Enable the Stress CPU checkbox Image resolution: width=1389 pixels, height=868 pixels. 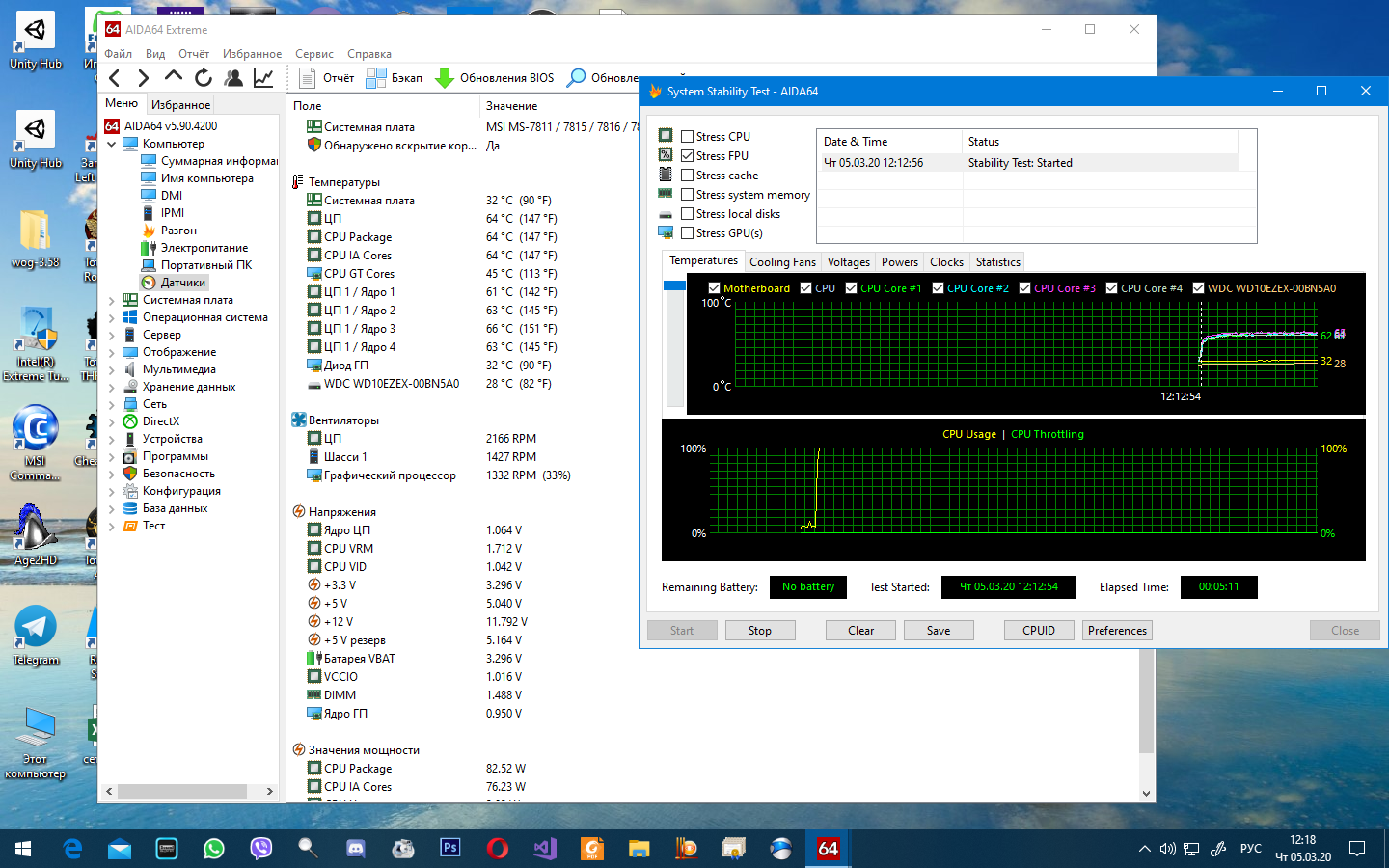(688, 137)
